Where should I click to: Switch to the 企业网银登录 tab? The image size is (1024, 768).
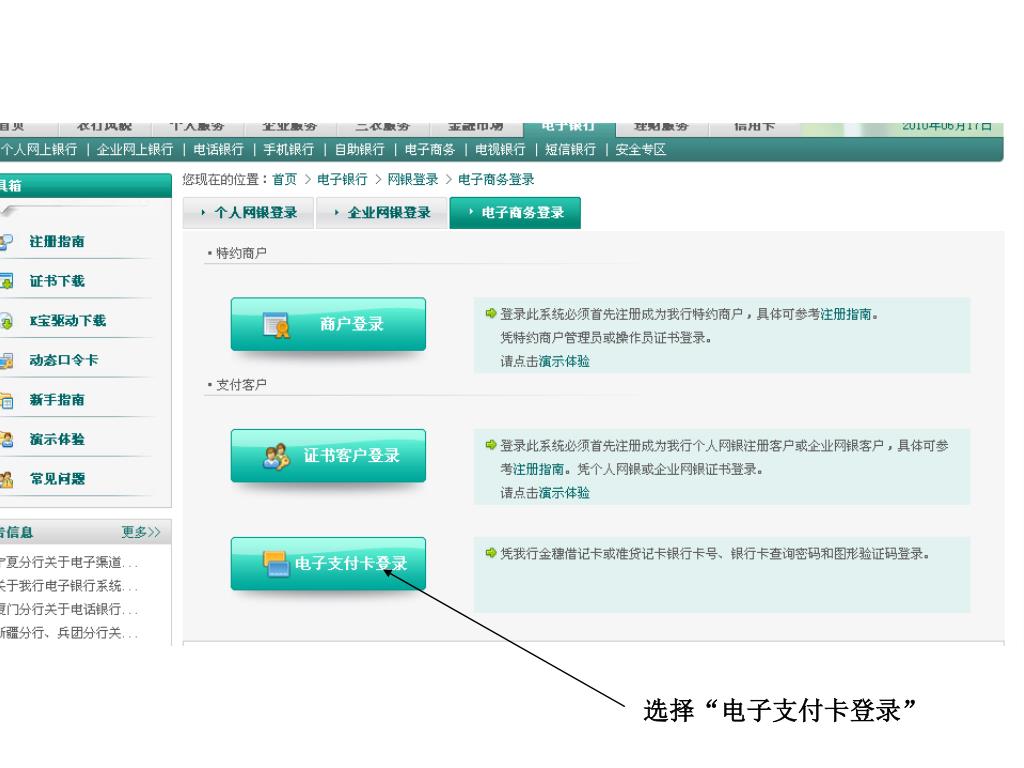(382, 213)
